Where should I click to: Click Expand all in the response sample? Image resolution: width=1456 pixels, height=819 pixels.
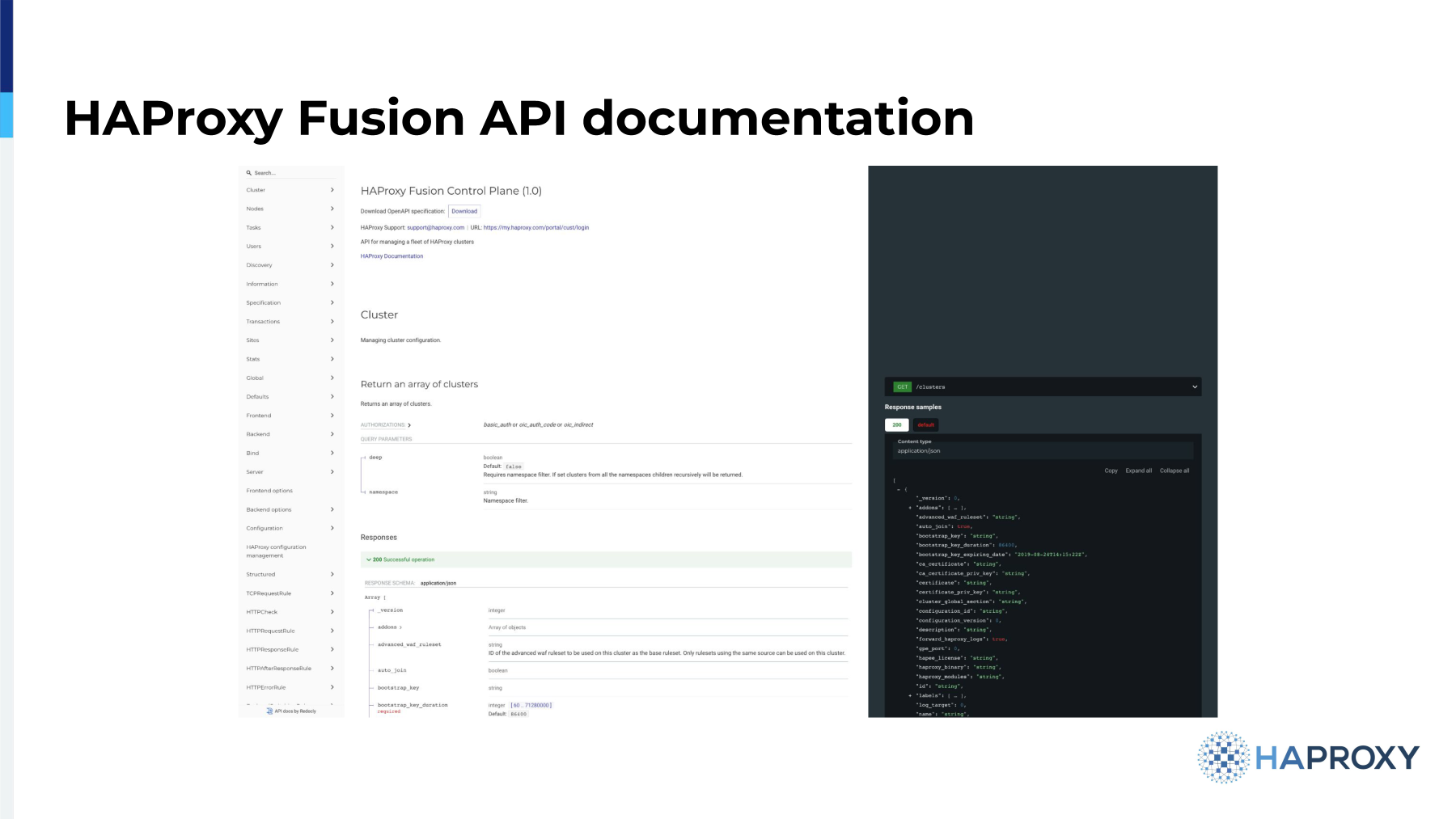(x=1139, y=471)
